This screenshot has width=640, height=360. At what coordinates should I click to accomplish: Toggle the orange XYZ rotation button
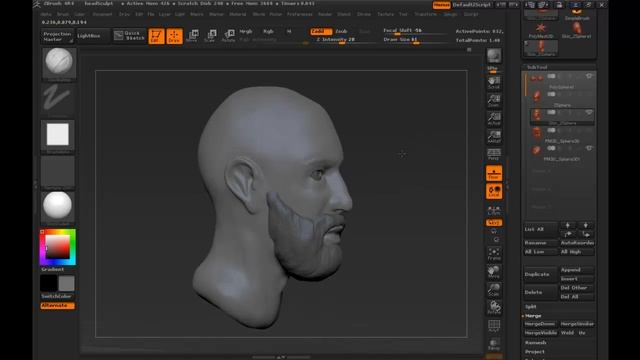tap(494, 222)
